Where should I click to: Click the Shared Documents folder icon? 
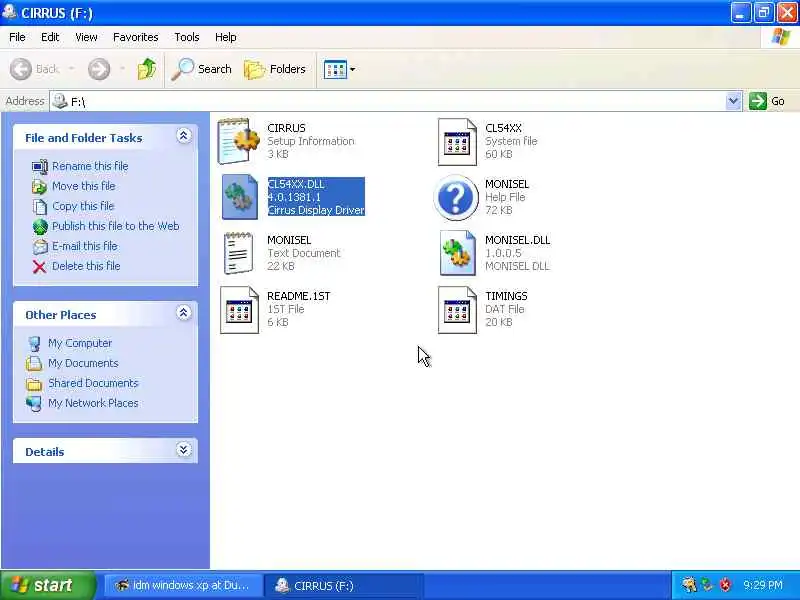tap(34, 384)
